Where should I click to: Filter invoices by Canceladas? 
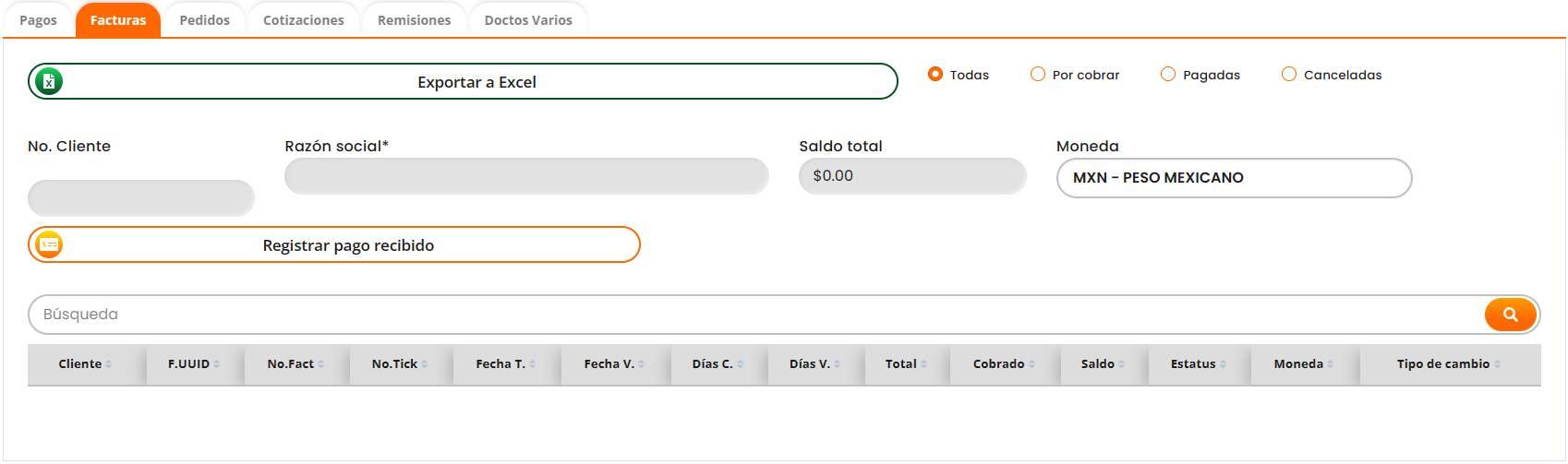tap(1289, 75)
